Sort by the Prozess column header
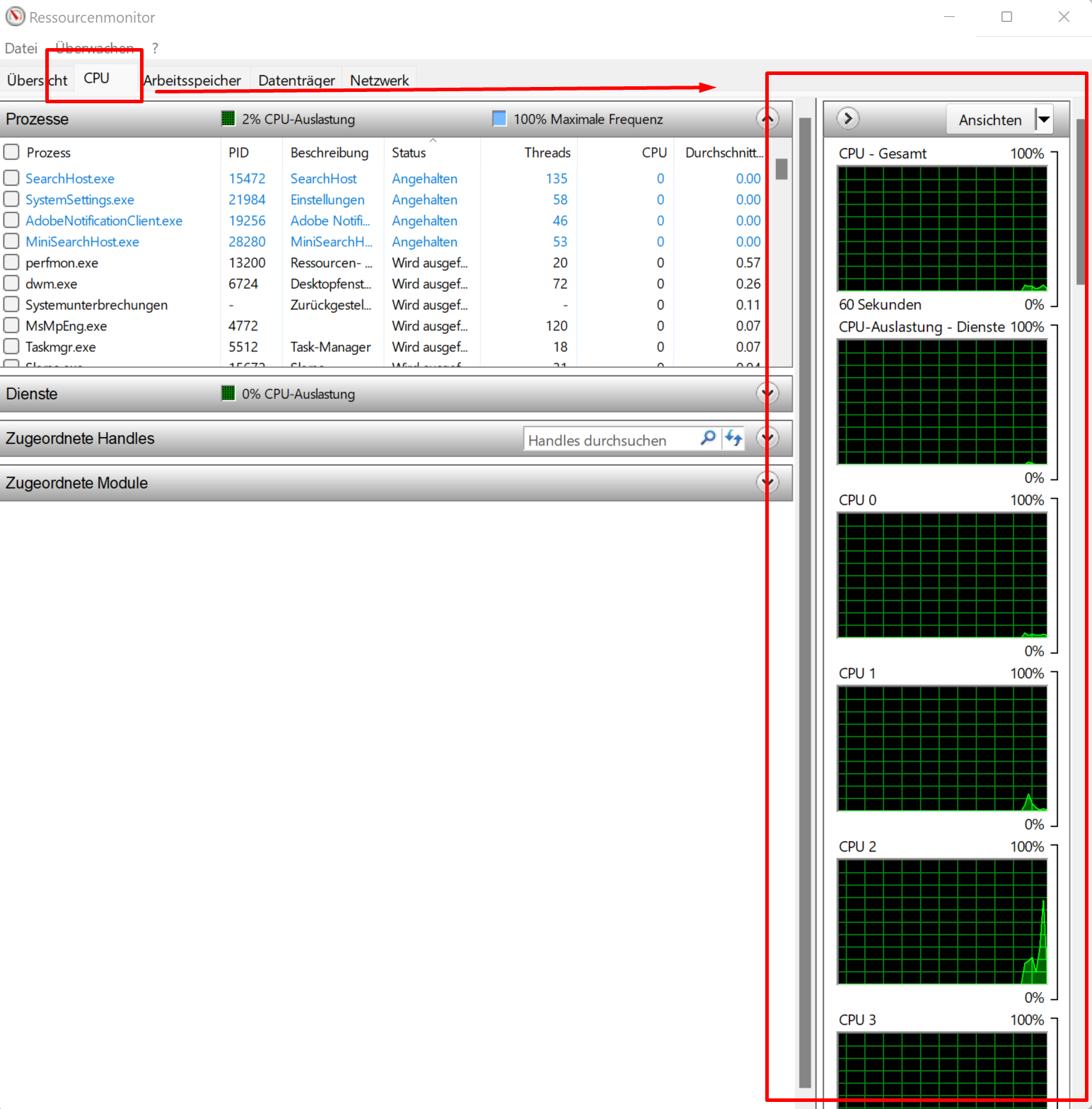1092x1109 pixels. pyautogui.click(x=120, y=152)
